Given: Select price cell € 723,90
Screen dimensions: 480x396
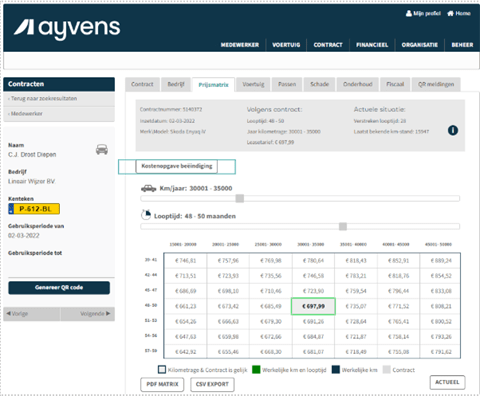Looking at the screenshot, I should pyautogui.click(x=313, y=291).
